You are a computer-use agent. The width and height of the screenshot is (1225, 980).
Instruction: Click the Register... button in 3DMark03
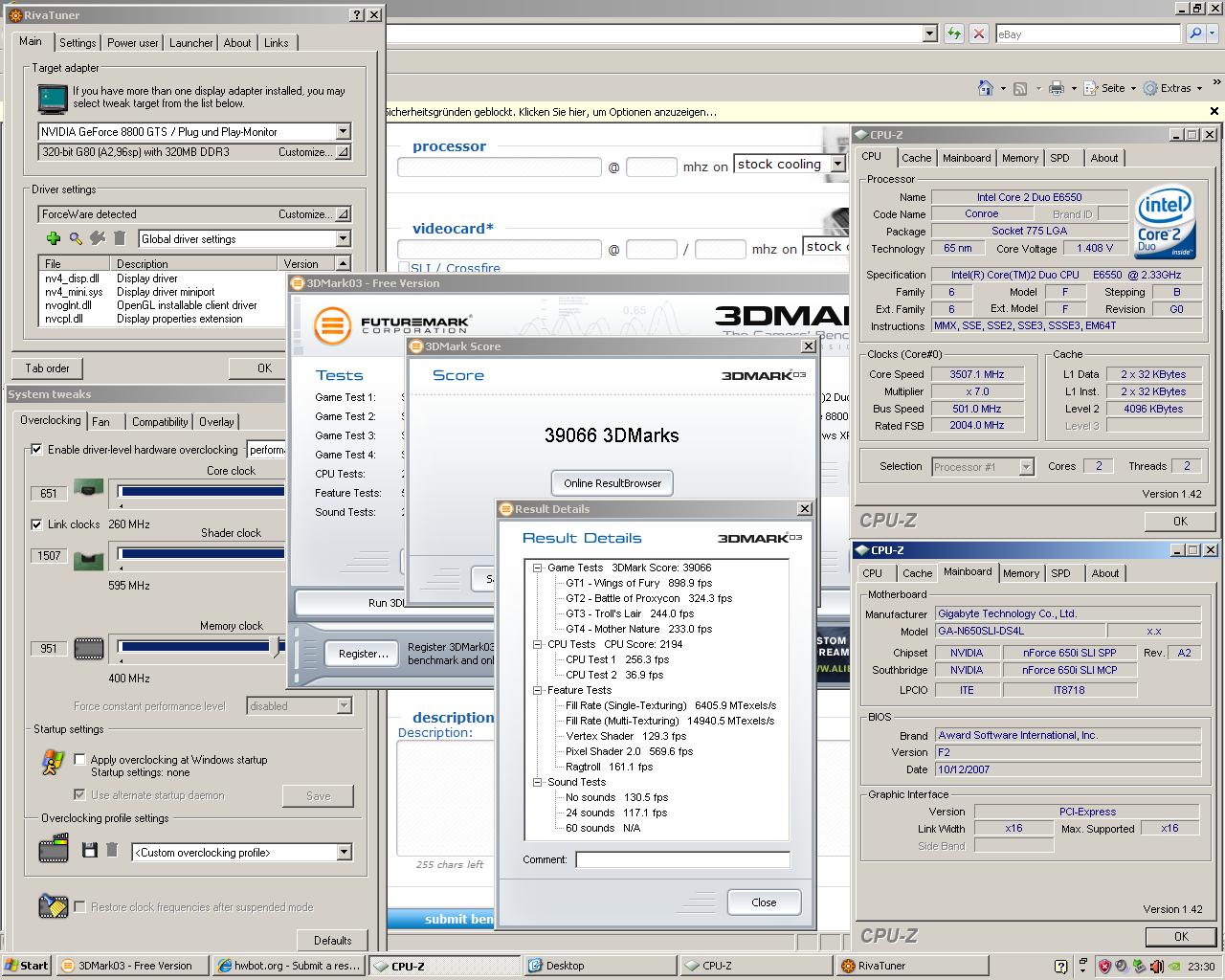(x=363, y=654)
